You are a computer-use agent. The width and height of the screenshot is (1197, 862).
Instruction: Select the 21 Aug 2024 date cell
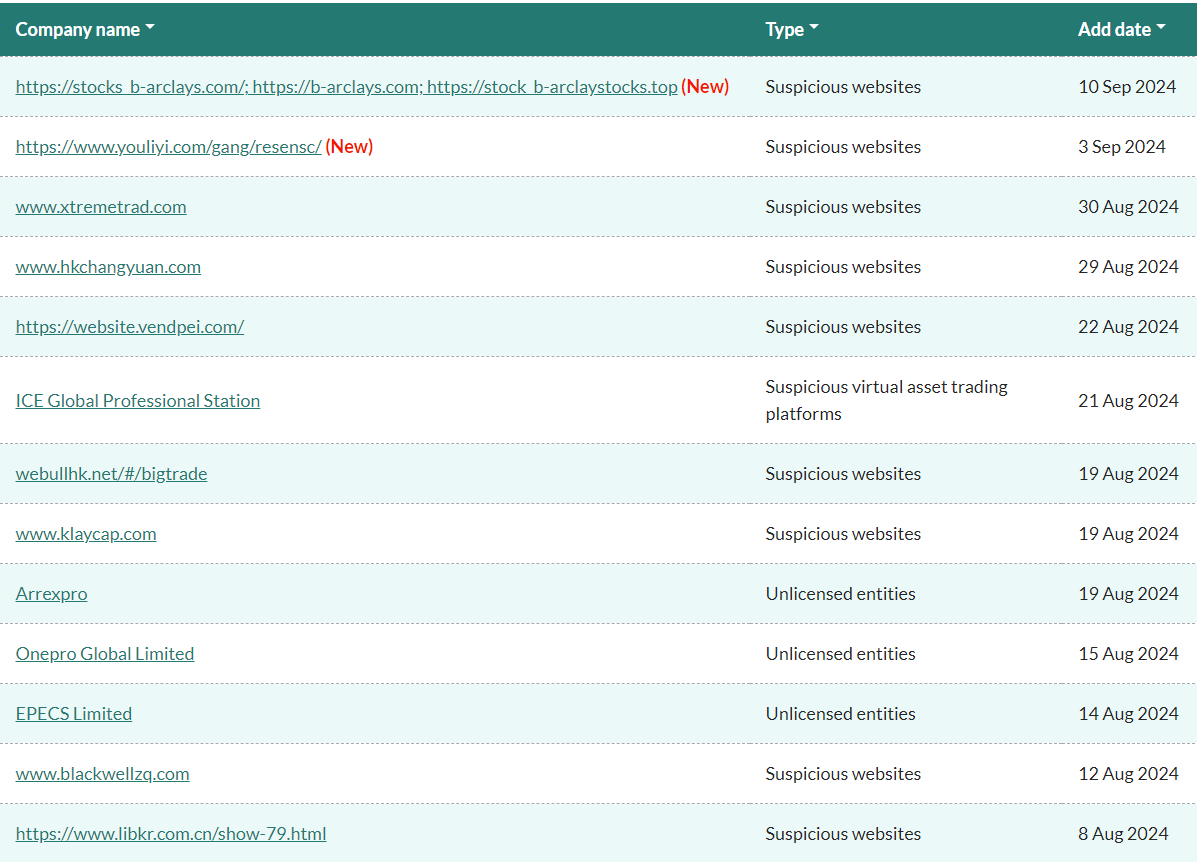click(1128, 401)
